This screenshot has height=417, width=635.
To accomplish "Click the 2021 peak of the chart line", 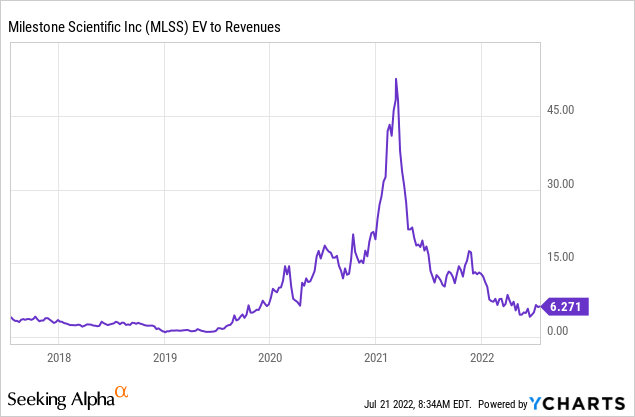I will pyautogui.click(x=396, y=79).
